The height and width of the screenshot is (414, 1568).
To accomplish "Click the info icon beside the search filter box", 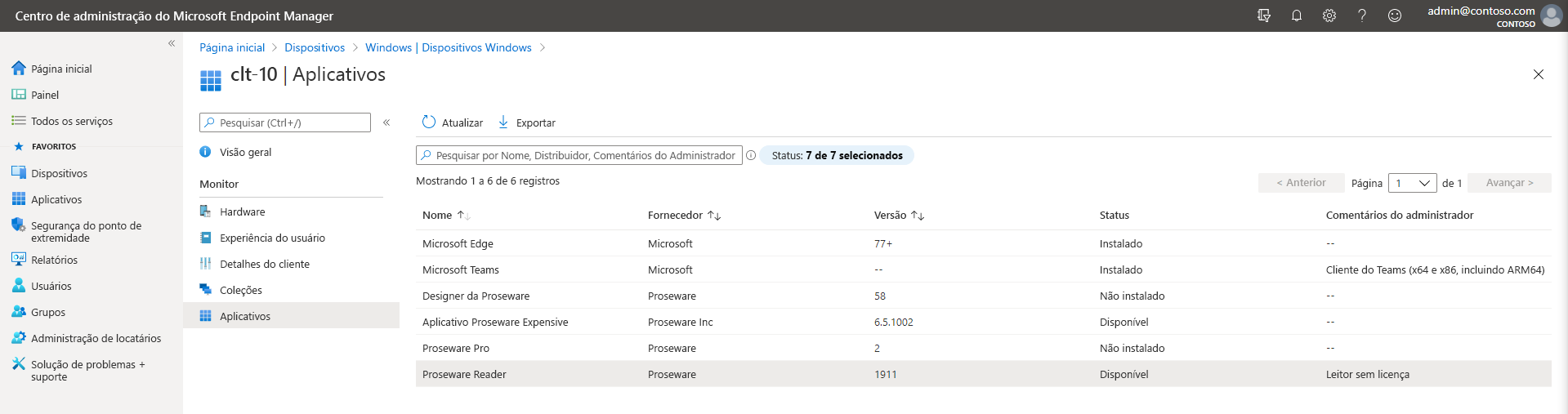I will 751,155.
